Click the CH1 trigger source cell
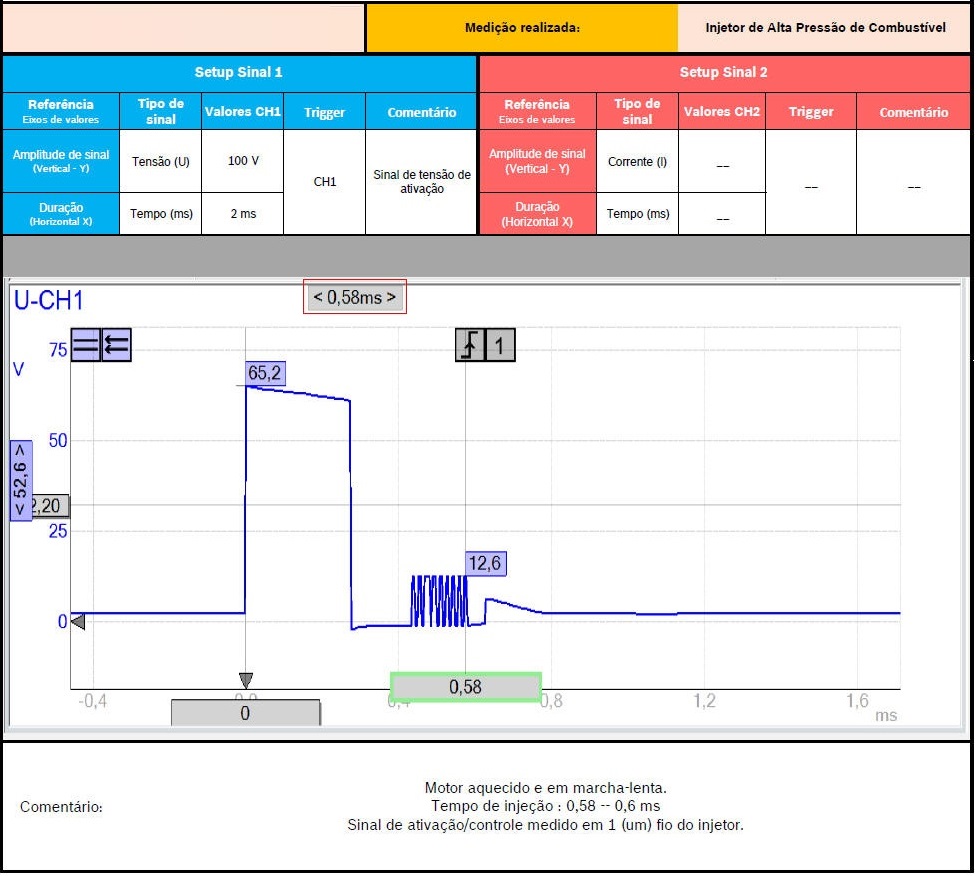 point(324,182)
